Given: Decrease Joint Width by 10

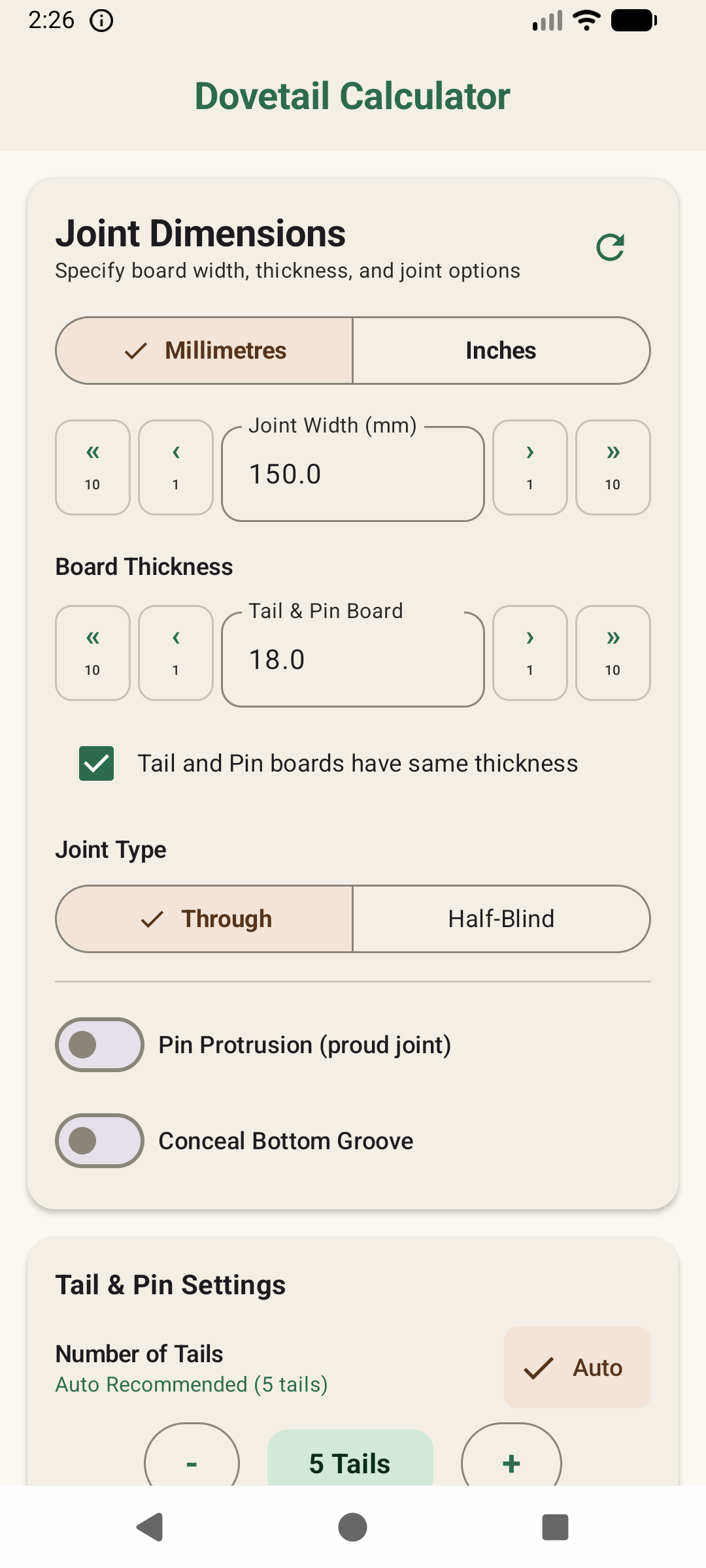Looking at the screenshot, I should pyautogui.click(x=93, y=468).
